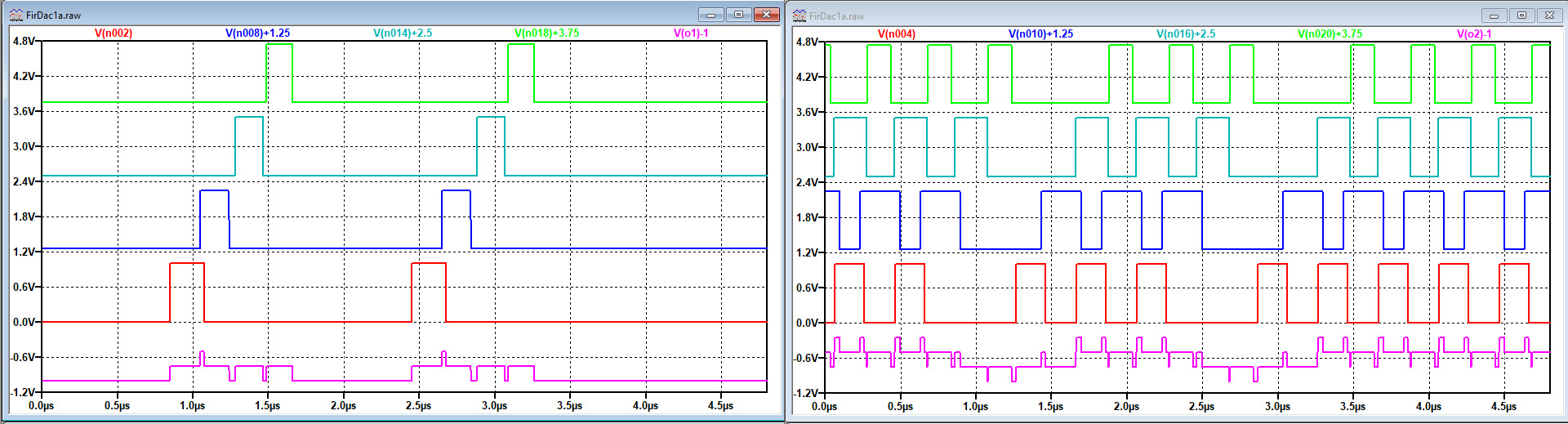
Task: Click -1.2V axis label in left plot
Action: pos(23,392)
